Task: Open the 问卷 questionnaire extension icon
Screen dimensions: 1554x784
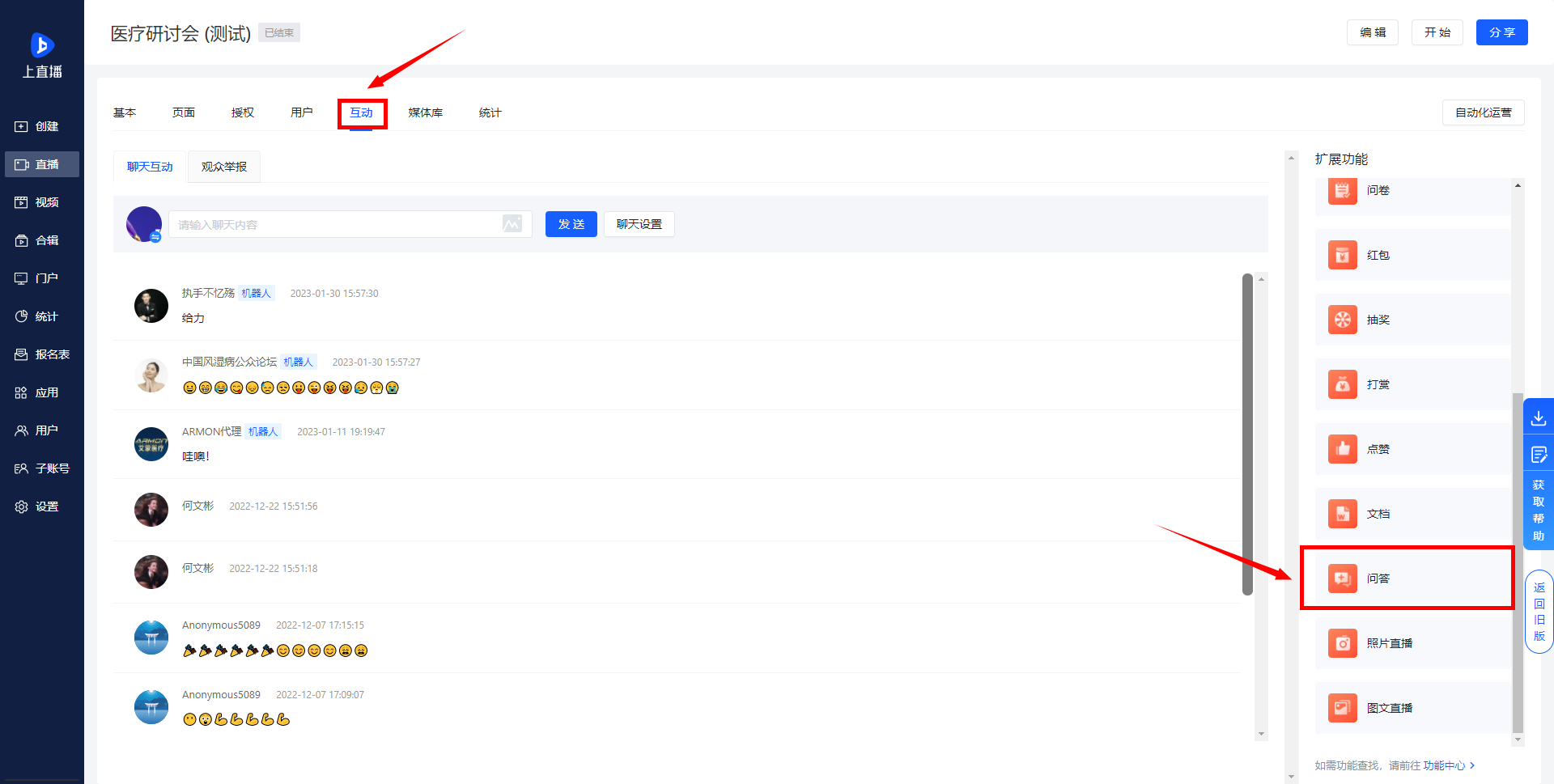Action: 1342,191
